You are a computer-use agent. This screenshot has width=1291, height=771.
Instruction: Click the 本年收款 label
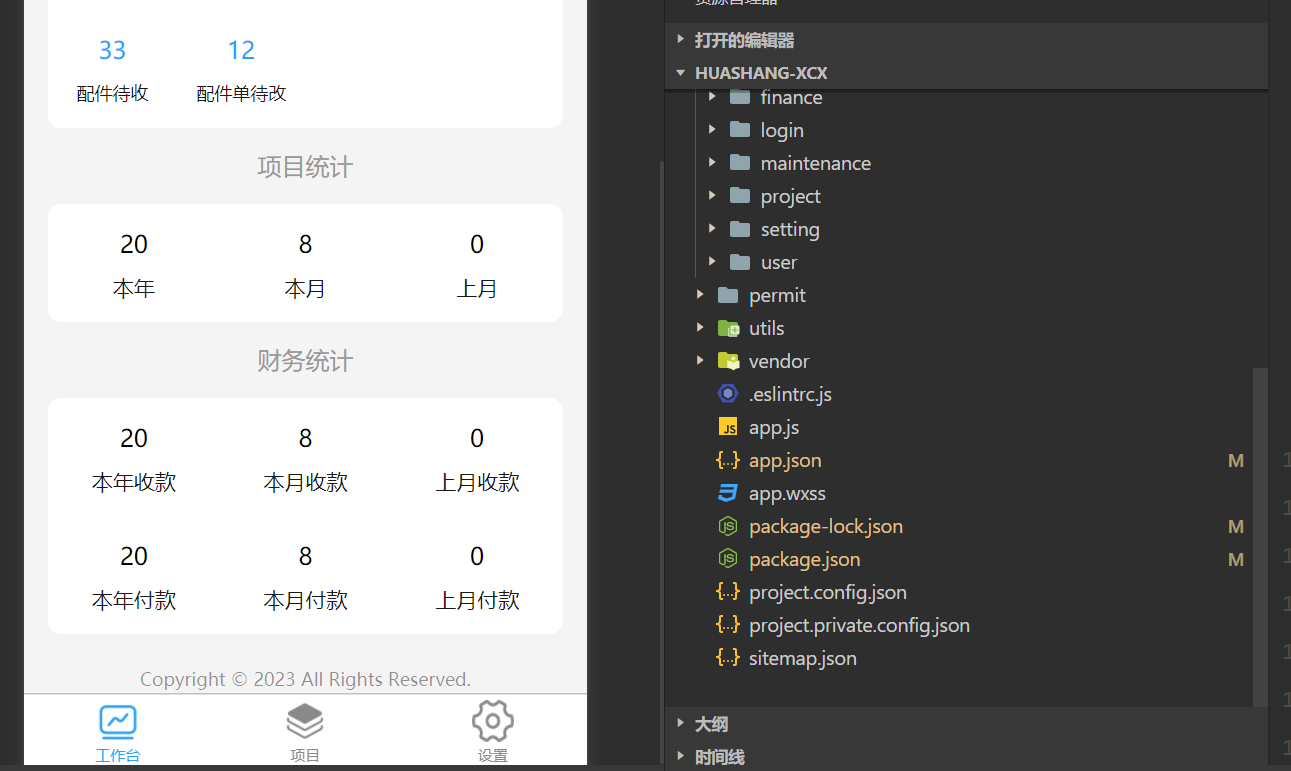(134, 482)
